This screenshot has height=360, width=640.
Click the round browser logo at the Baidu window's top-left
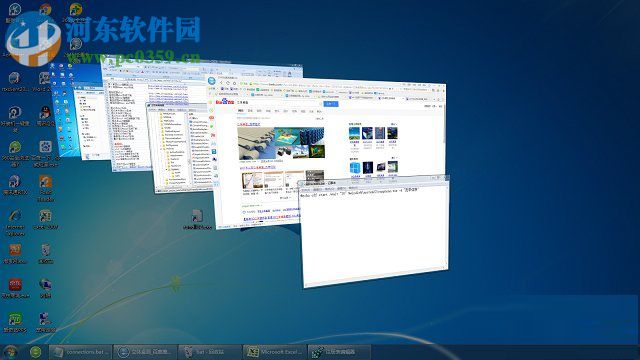pos(211,81)
